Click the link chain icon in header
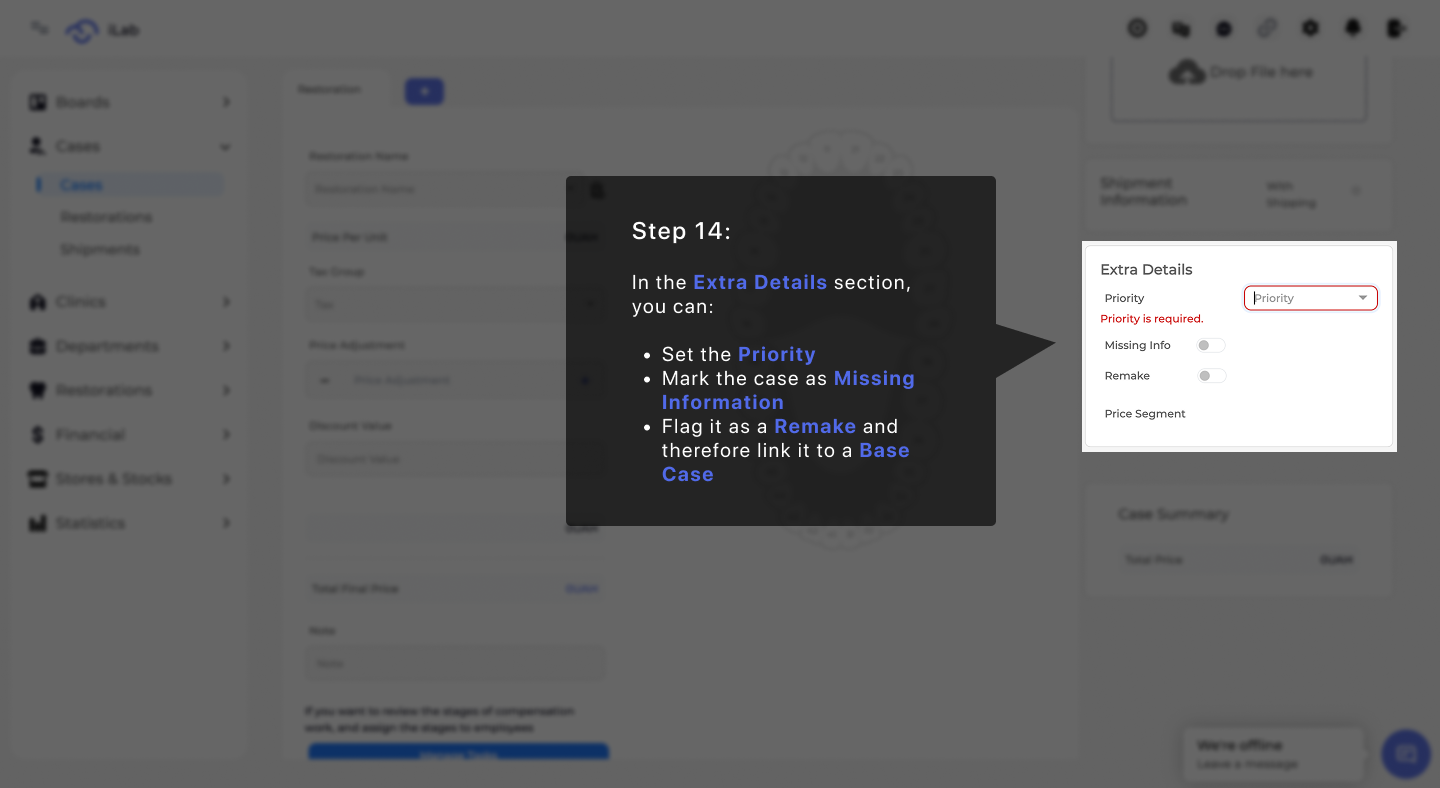Viewport: 1440px width, 788px height. [1267, 29]
